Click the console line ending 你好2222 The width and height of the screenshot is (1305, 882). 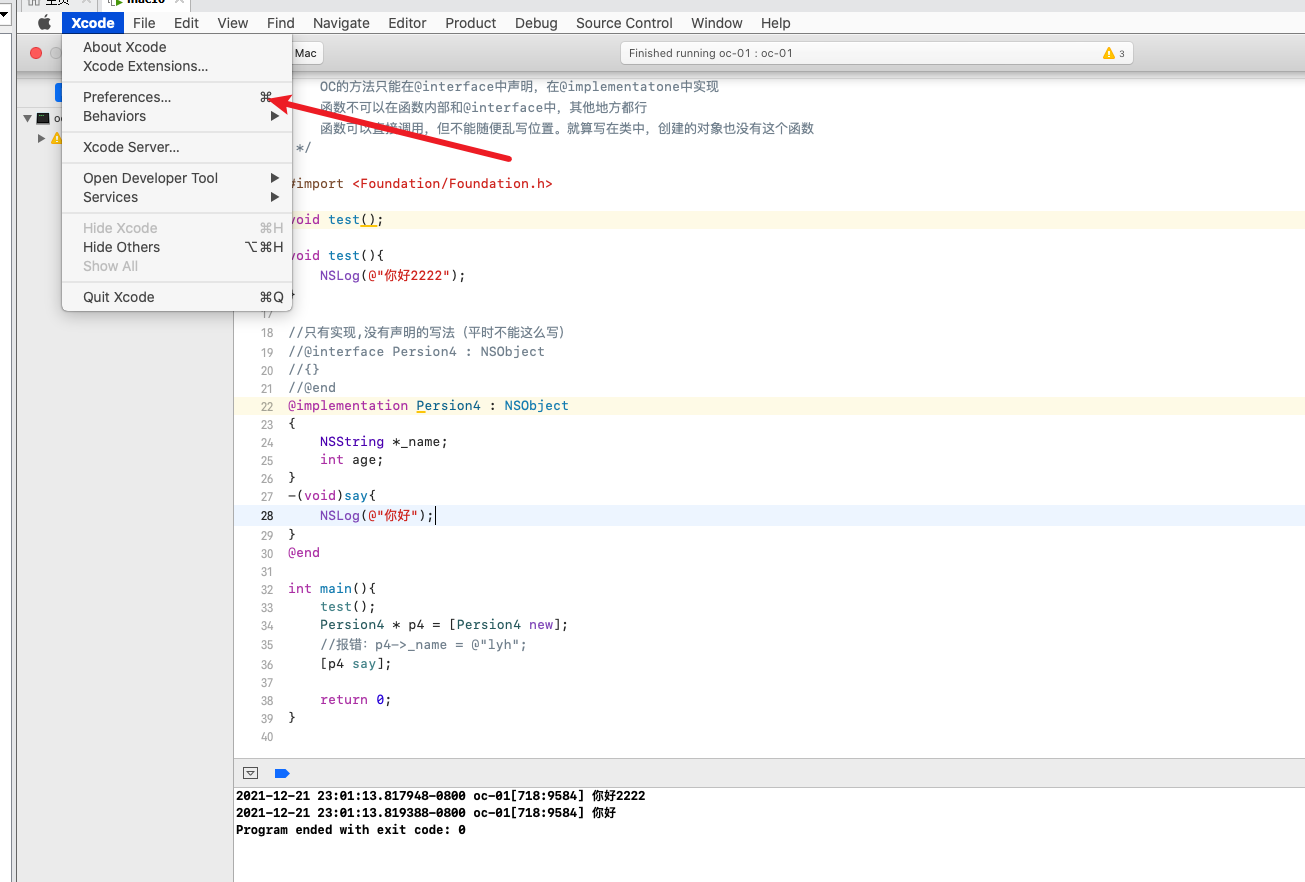click(x=440, y=796)
